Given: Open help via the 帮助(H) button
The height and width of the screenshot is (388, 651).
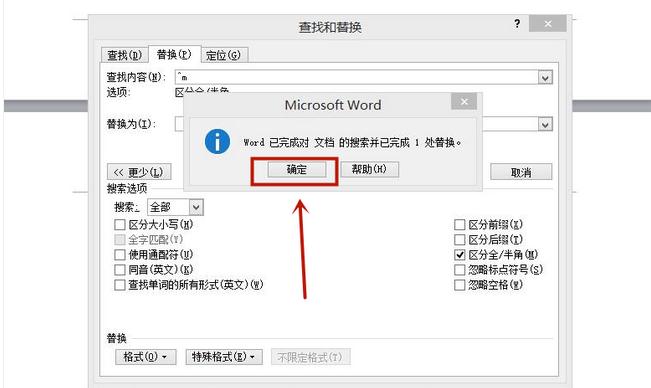Looking at the screenshot, I should click(x=370, y=169).
